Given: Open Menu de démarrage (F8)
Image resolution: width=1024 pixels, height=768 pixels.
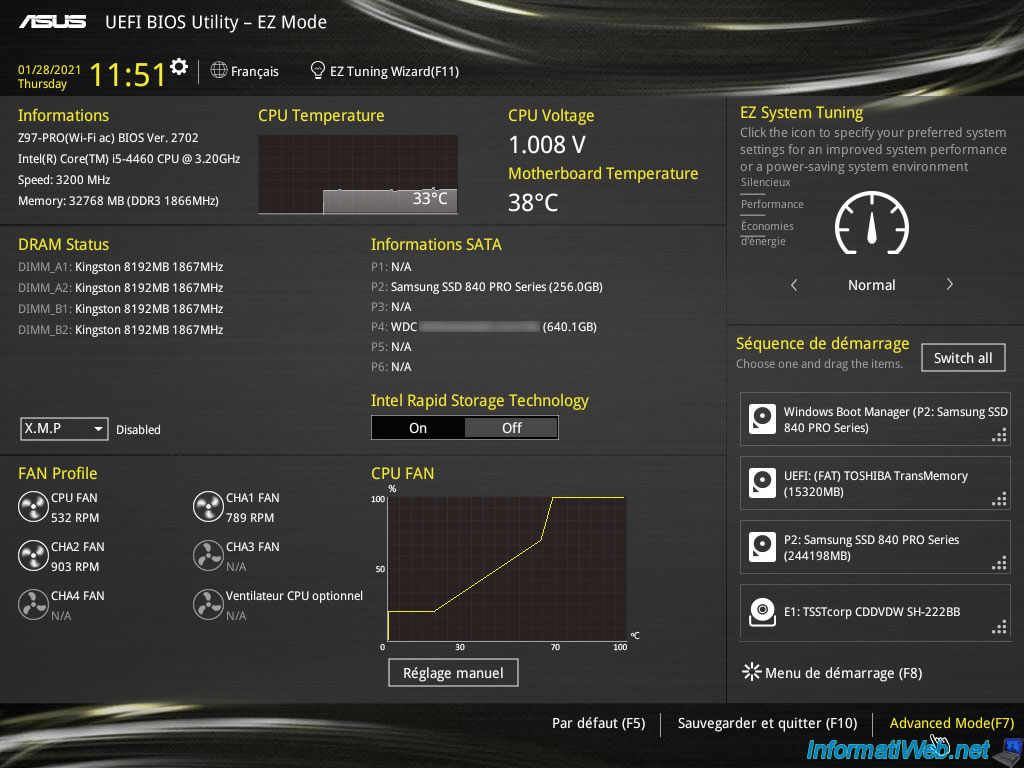Looking at the screenshot, I should (843, 673).
